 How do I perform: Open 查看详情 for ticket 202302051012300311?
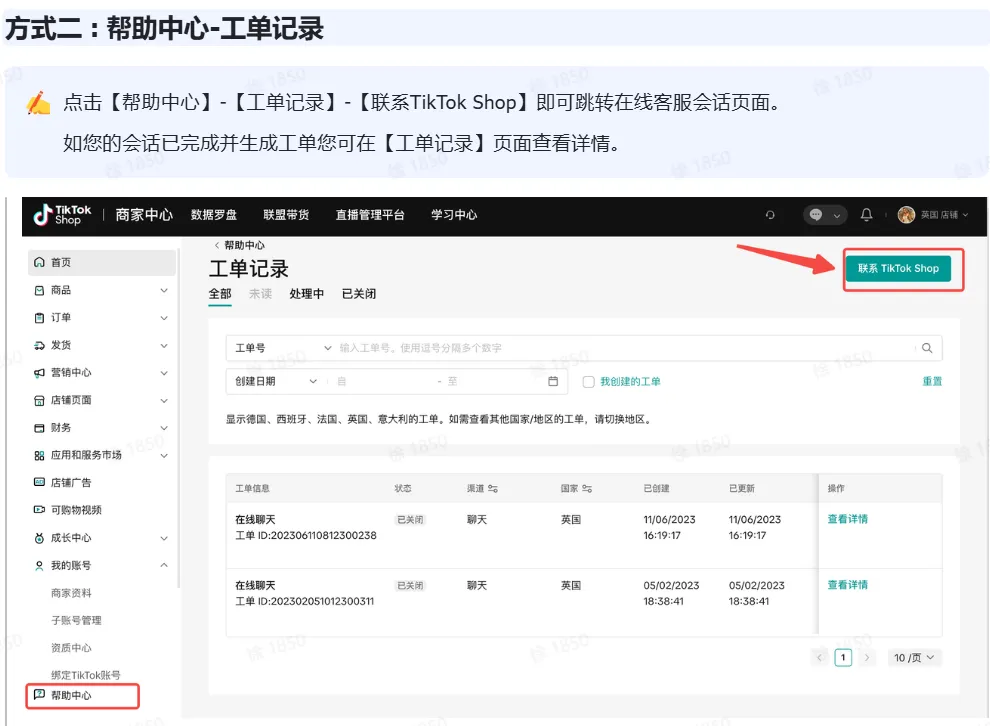point(847,585)
